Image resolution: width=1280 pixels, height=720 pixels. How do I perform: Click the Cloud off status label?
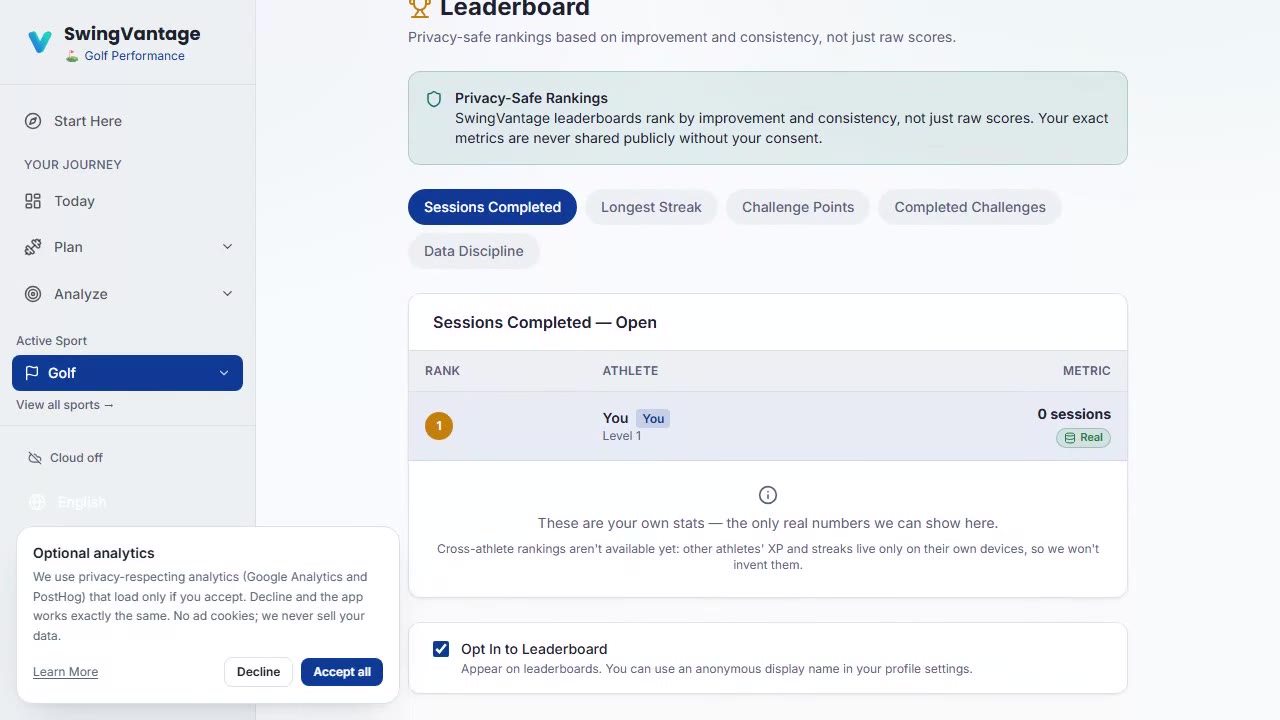tap(76, 458)
